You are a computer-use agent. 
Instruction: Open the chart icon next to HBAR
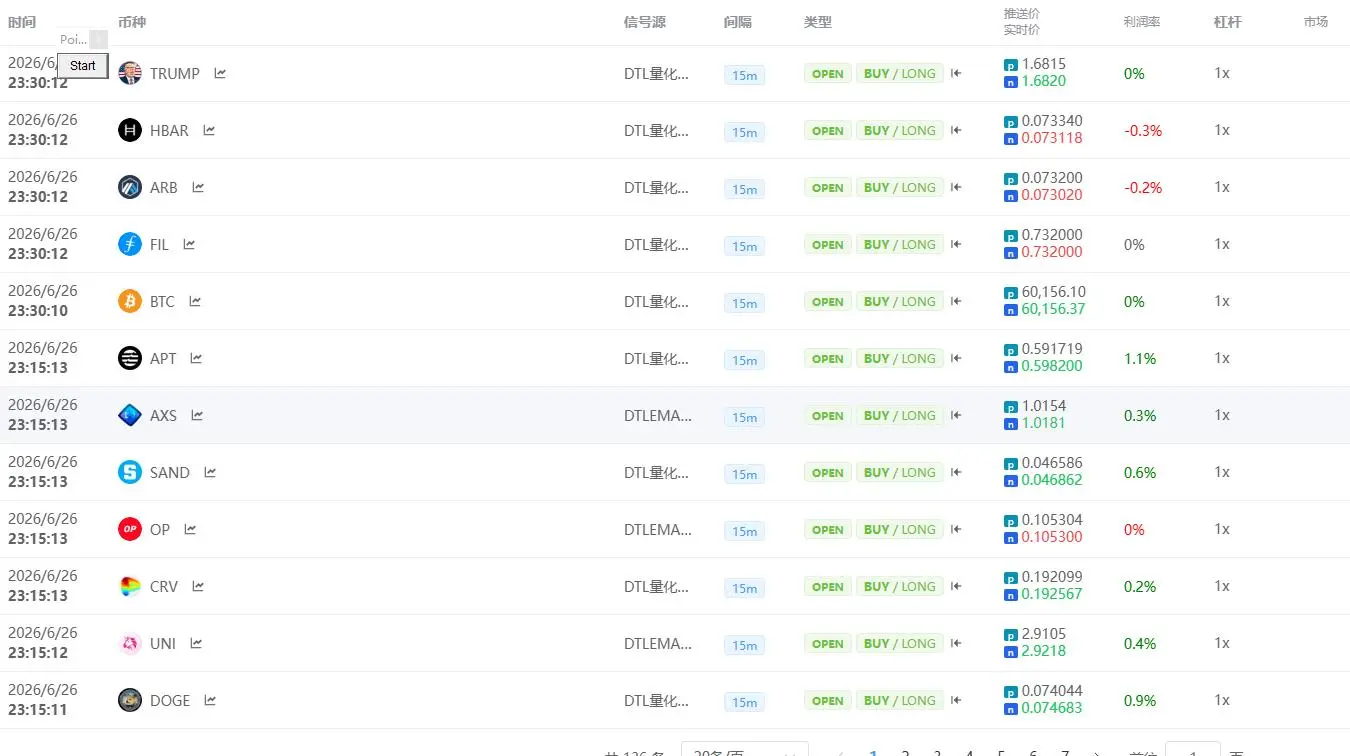click(209, 130)
